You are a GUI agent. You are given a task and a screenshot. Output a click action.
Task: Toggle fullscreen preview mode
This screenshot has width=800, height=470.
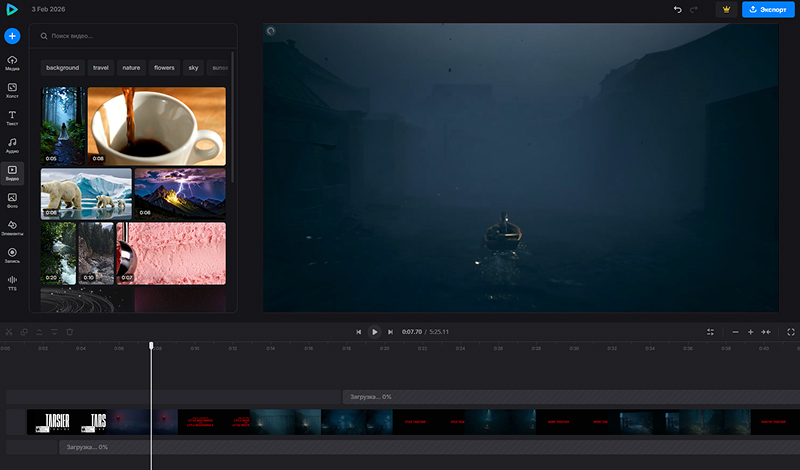(x=792, y=331)
